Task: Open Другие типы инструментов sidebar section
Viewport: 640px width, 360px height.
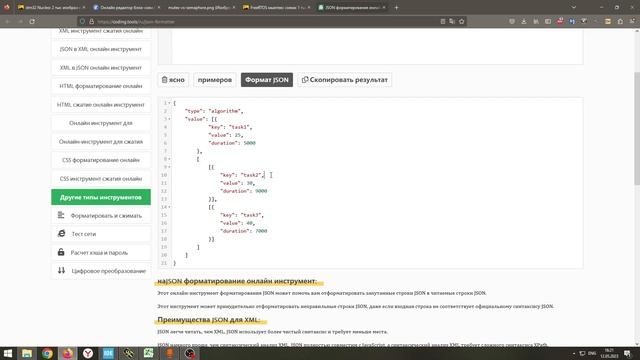Action: pos(101,197)
